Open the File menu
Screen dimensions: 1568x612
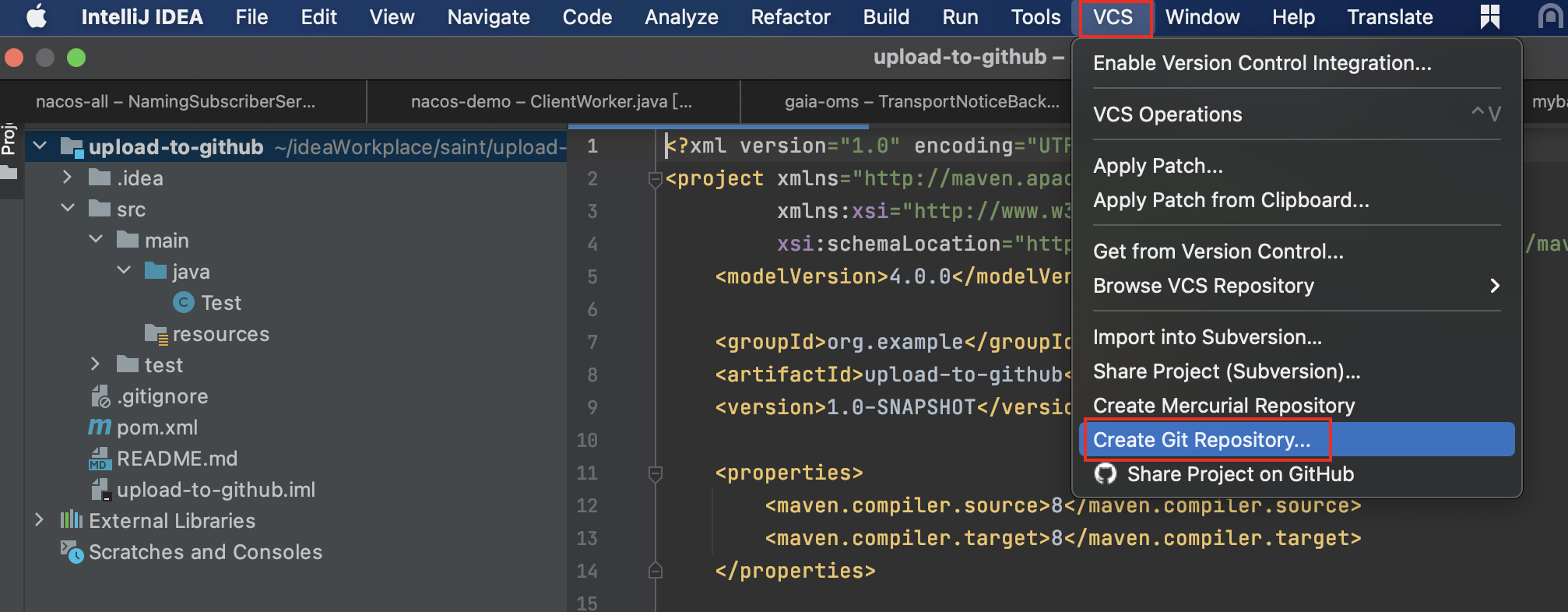click(251, 17)
